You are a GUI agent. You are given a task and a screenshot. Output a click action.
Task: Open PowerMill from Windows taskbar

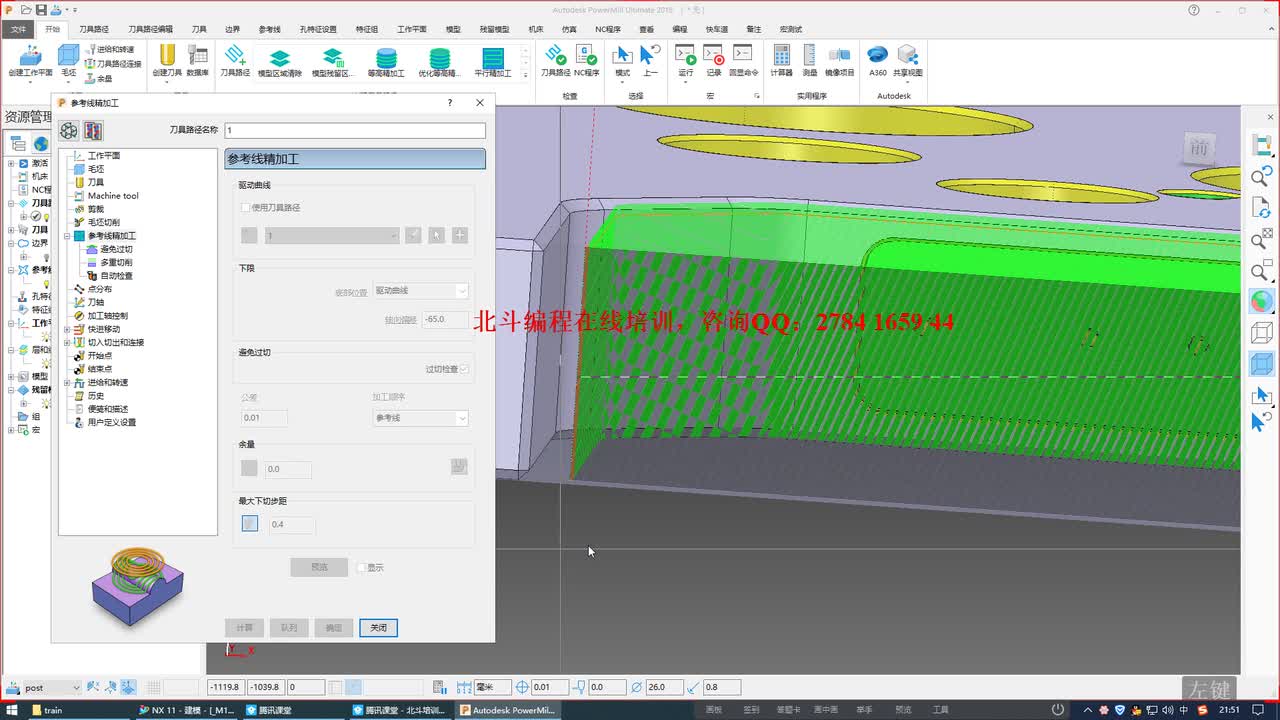coord(507,710)
